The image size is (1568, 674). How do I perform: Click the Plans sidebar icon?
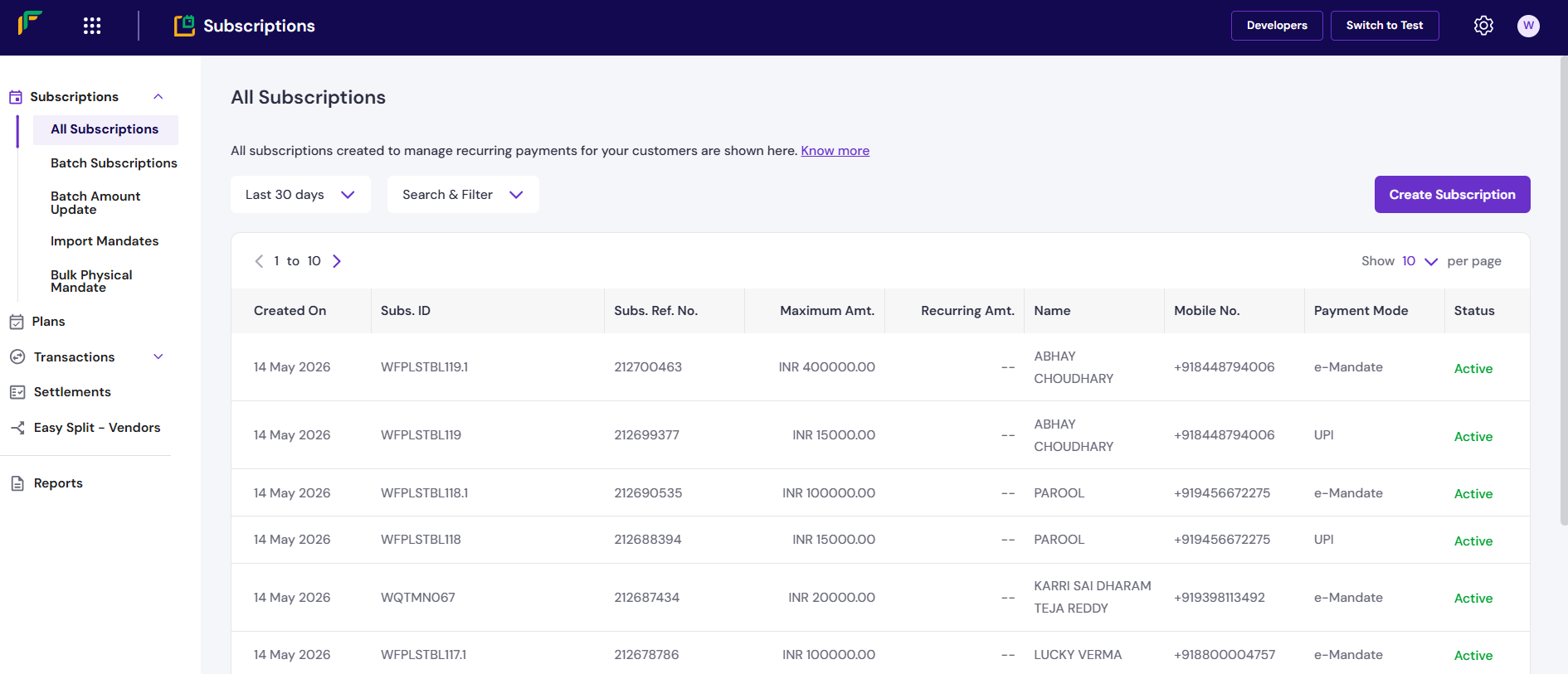tap(17, 322)
